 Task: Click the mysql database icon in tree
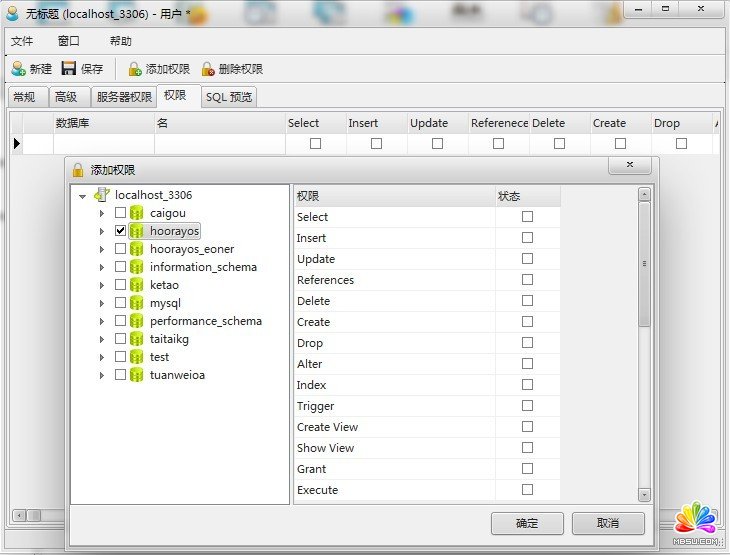coord(137,303)
